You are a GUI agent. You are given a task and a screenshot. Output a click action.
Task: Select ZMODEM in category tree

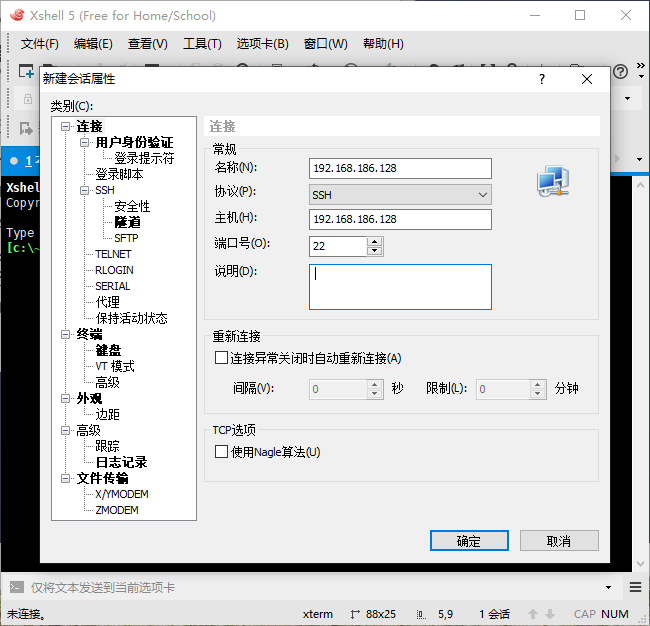pyautogui.click(x=116, y=510)
